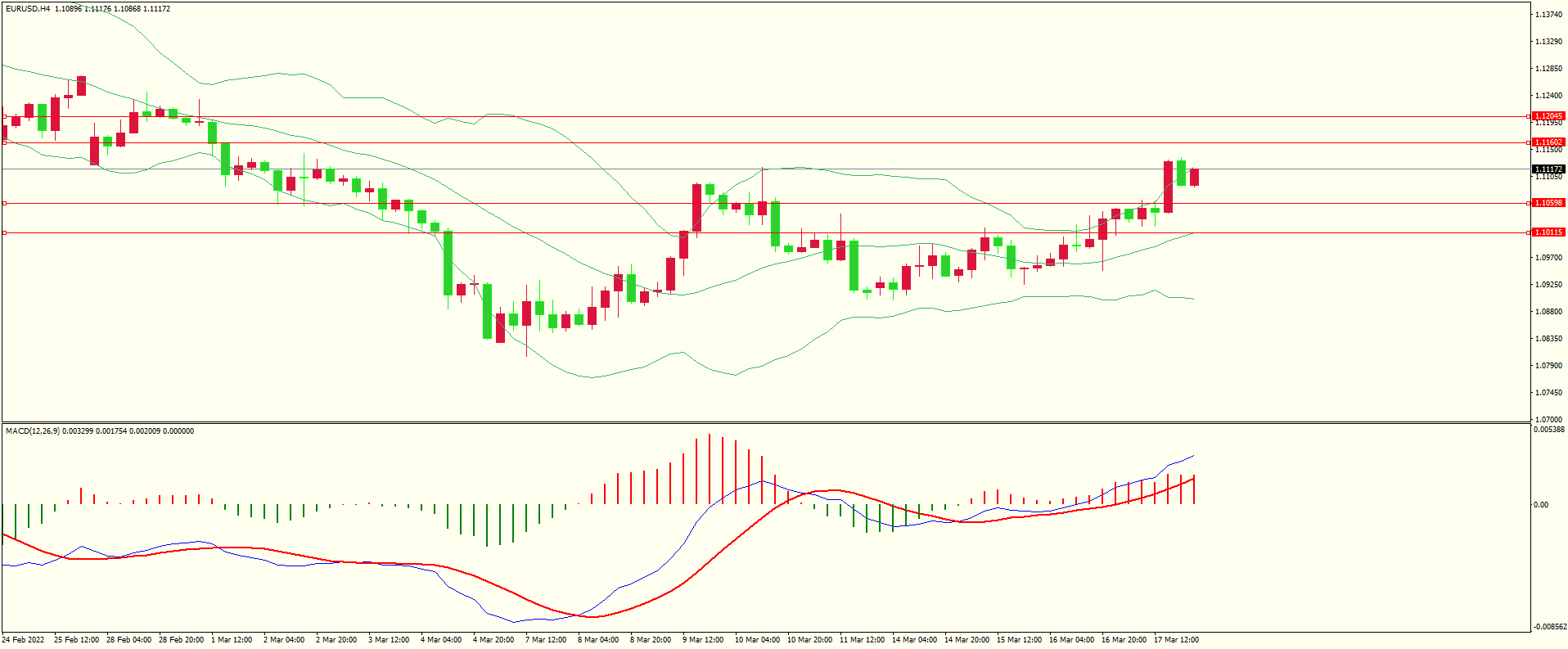This screenshot has height=649, width=1568.
Task: Click the 7 Mar 12:00 time label
Action: pyautogui.click(x=546, y=640)
